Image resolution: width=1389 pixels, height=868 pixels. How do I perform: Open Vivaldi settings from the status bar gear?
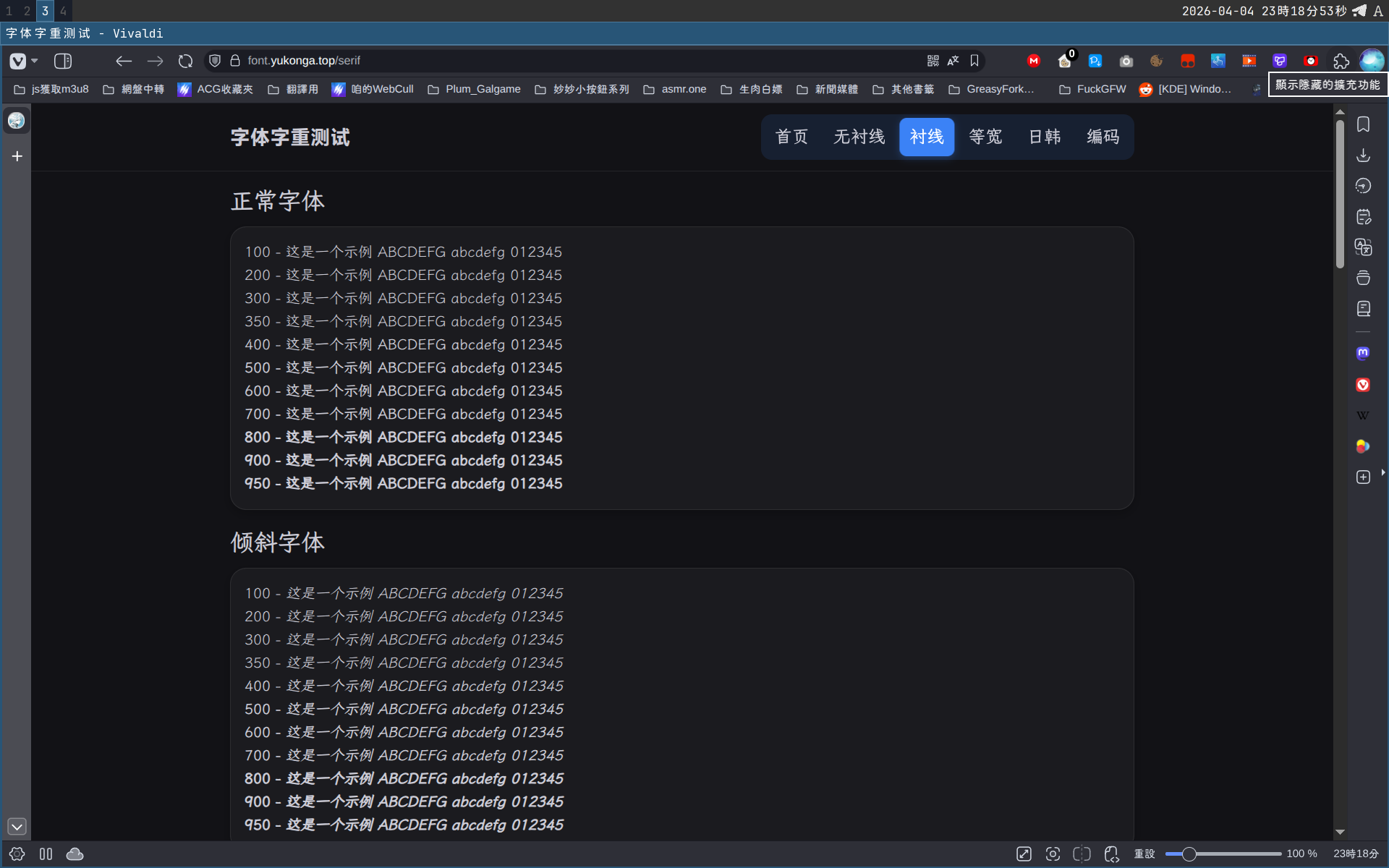pyautogui.click(x=16, y=854)
